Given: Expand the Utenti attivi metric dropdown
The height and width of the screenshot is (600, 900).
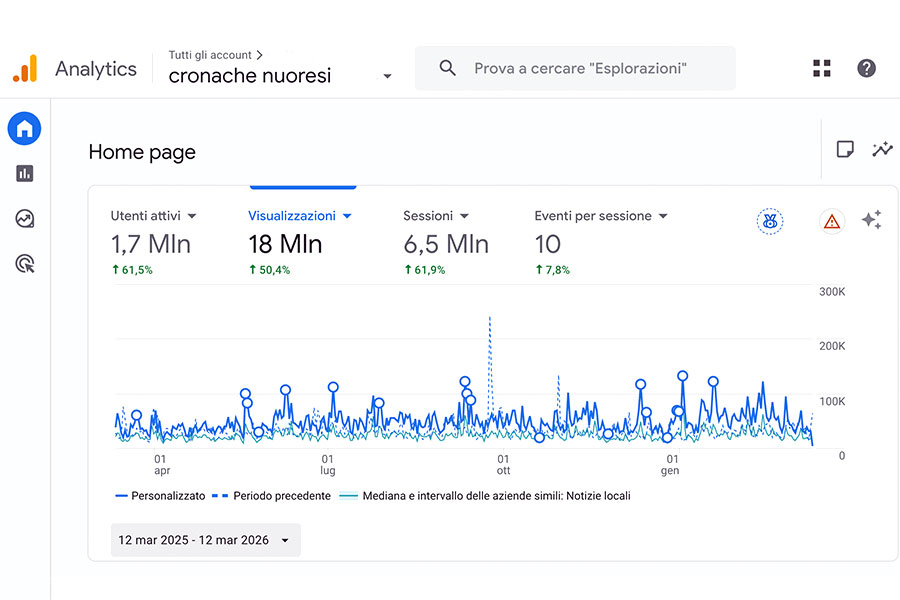Looking at the screenshot, I should [192, 216].
